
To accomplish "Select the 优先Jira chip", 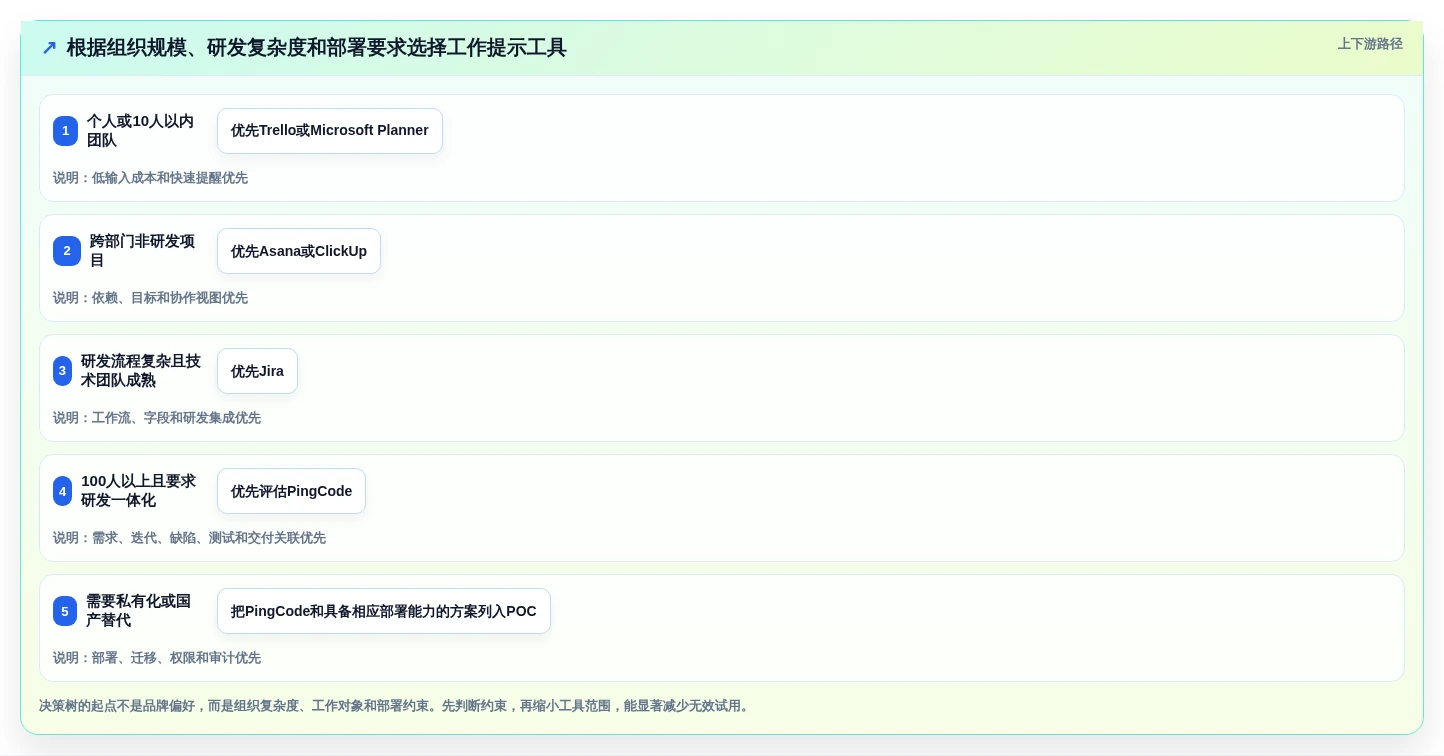I will (x=257, y=371).
